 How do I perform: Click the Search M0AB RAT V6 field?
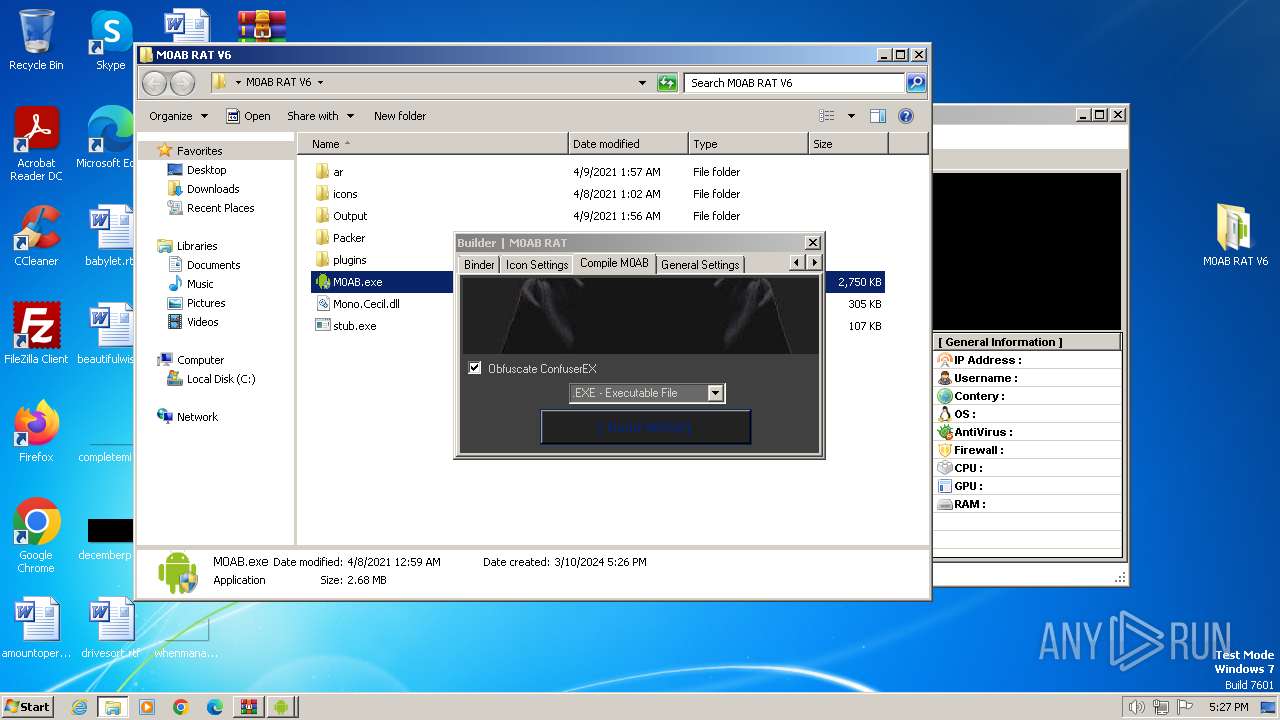tap(795, 83)
